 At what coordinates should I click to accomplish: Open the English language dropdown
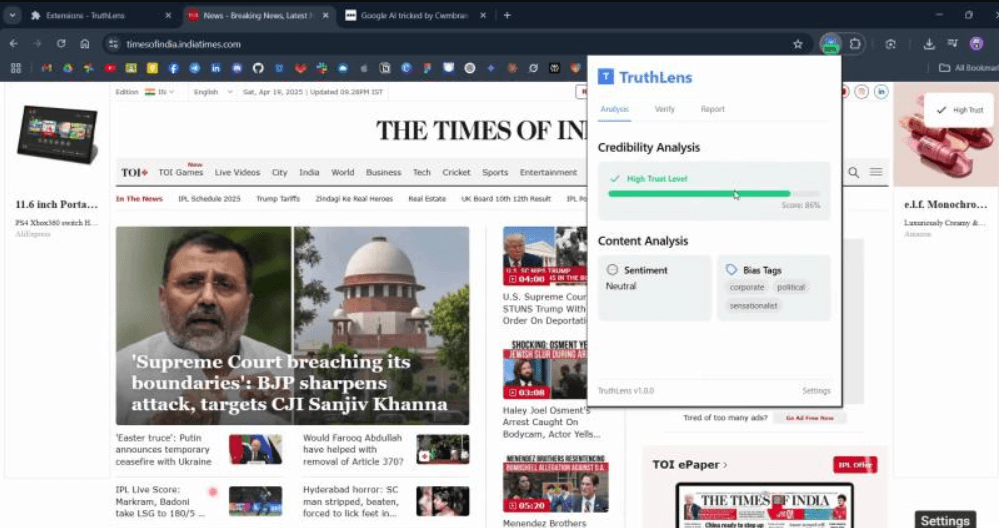point(212,92)
